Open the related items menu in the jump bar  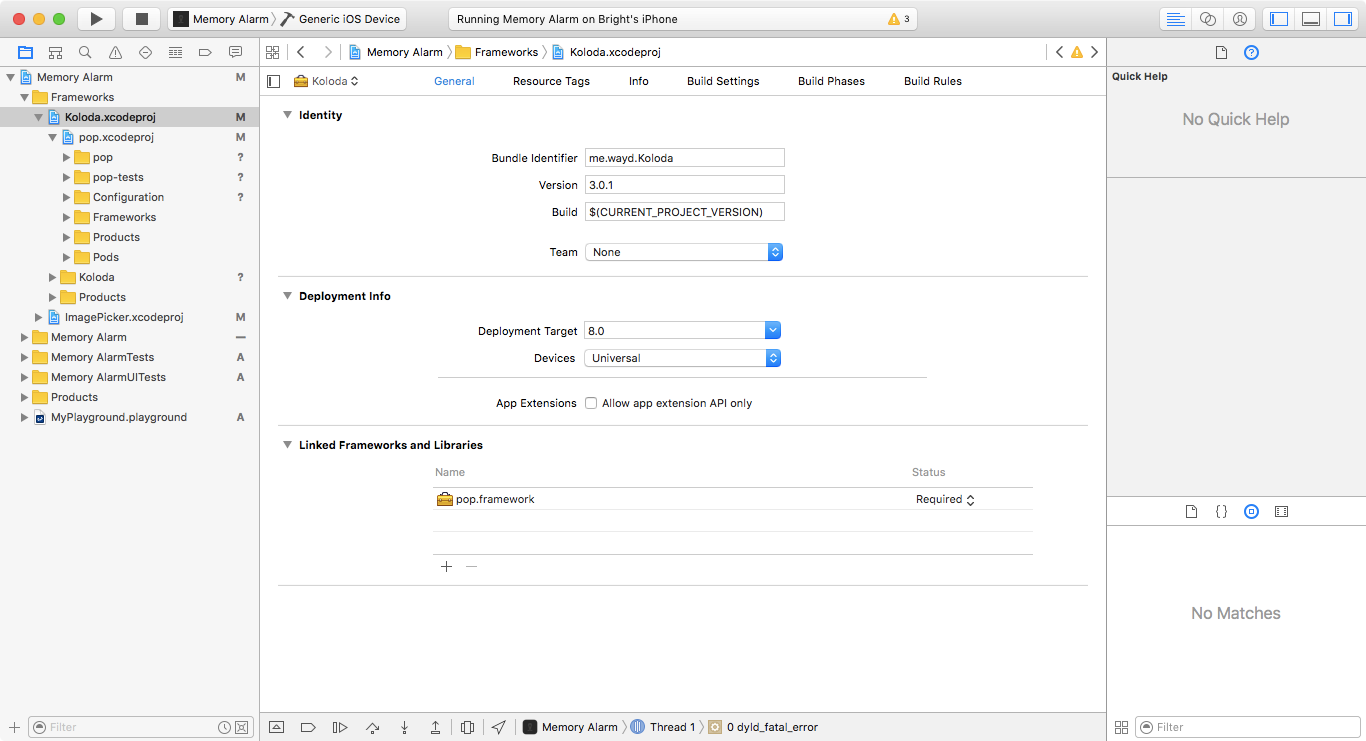pyautogui.click(x=272, y=52)
